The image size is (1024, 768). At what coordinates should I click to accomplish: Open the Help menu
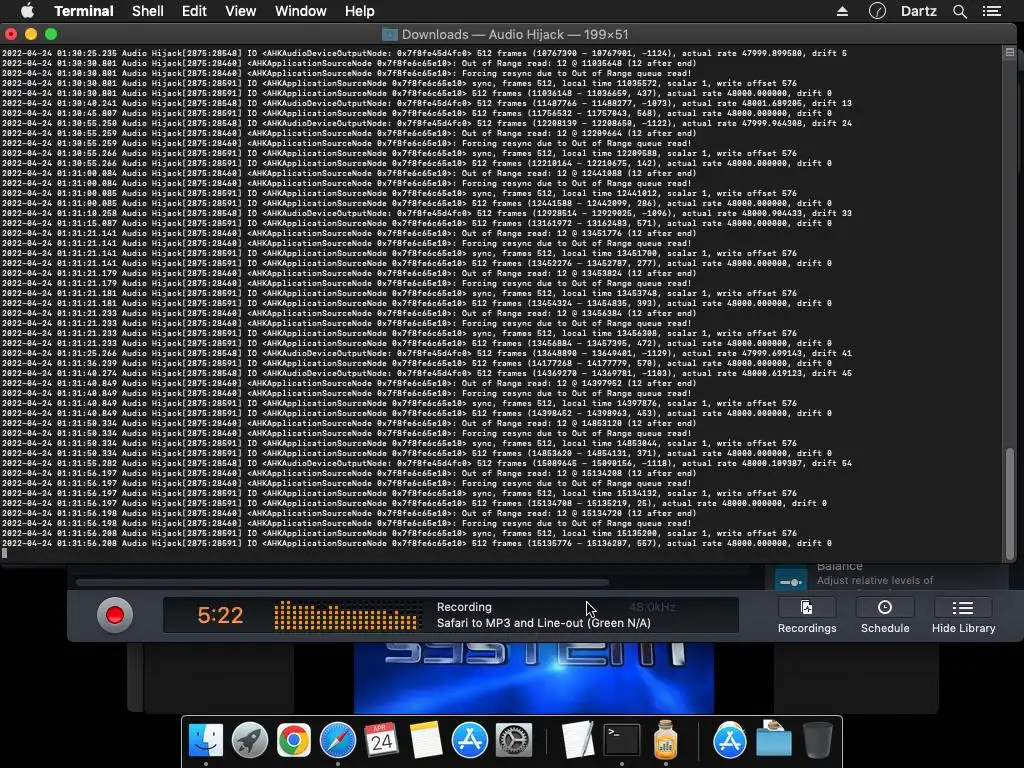tap(359, 11)
